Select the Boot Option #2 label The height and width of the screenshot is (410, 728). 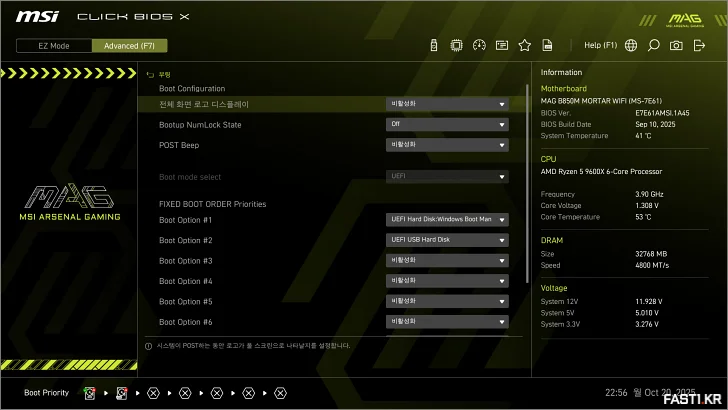click(185, 241)
